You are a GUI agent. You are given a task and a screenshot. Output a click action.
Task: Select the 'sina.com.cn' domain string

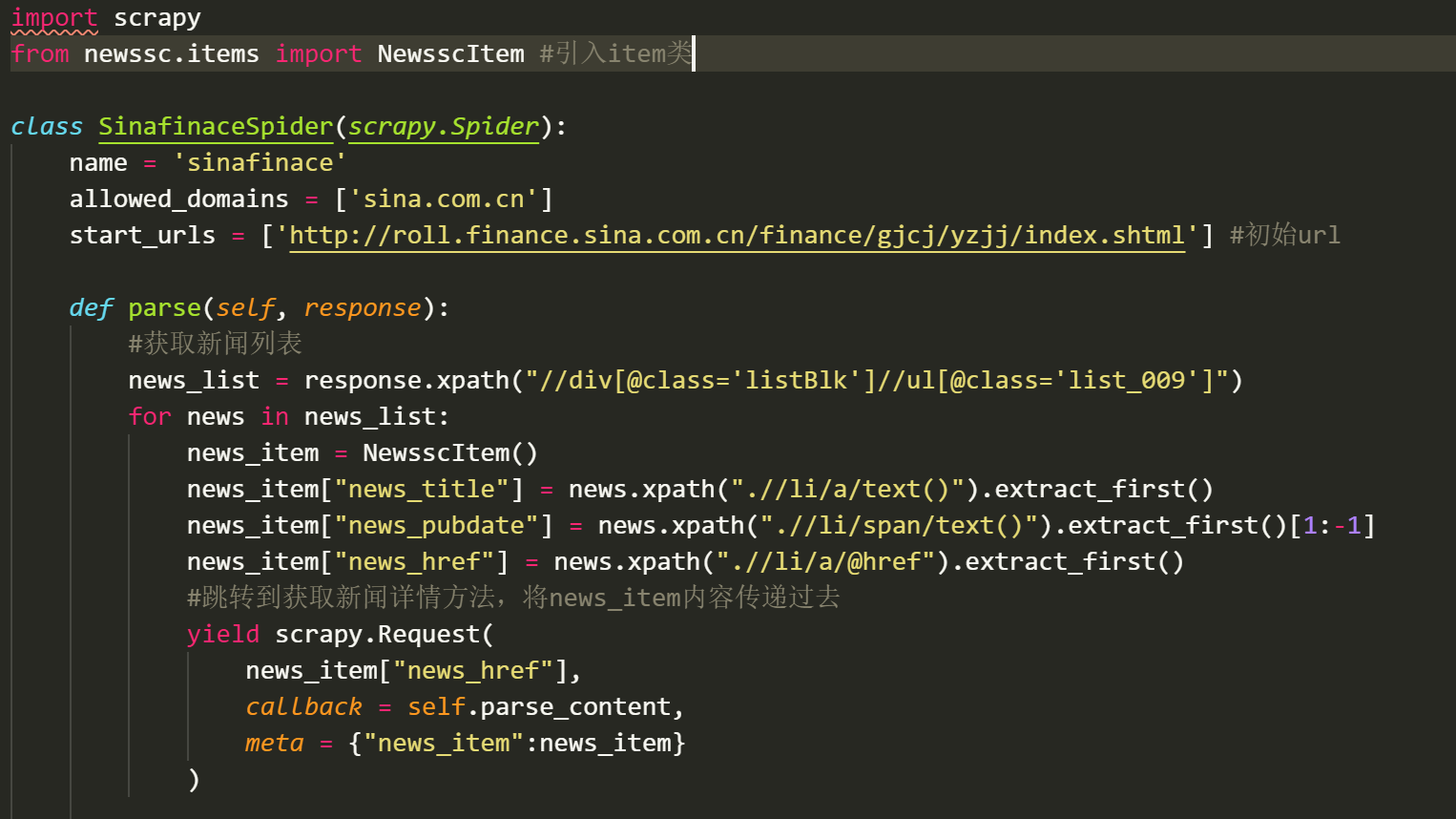pos(444,199)
